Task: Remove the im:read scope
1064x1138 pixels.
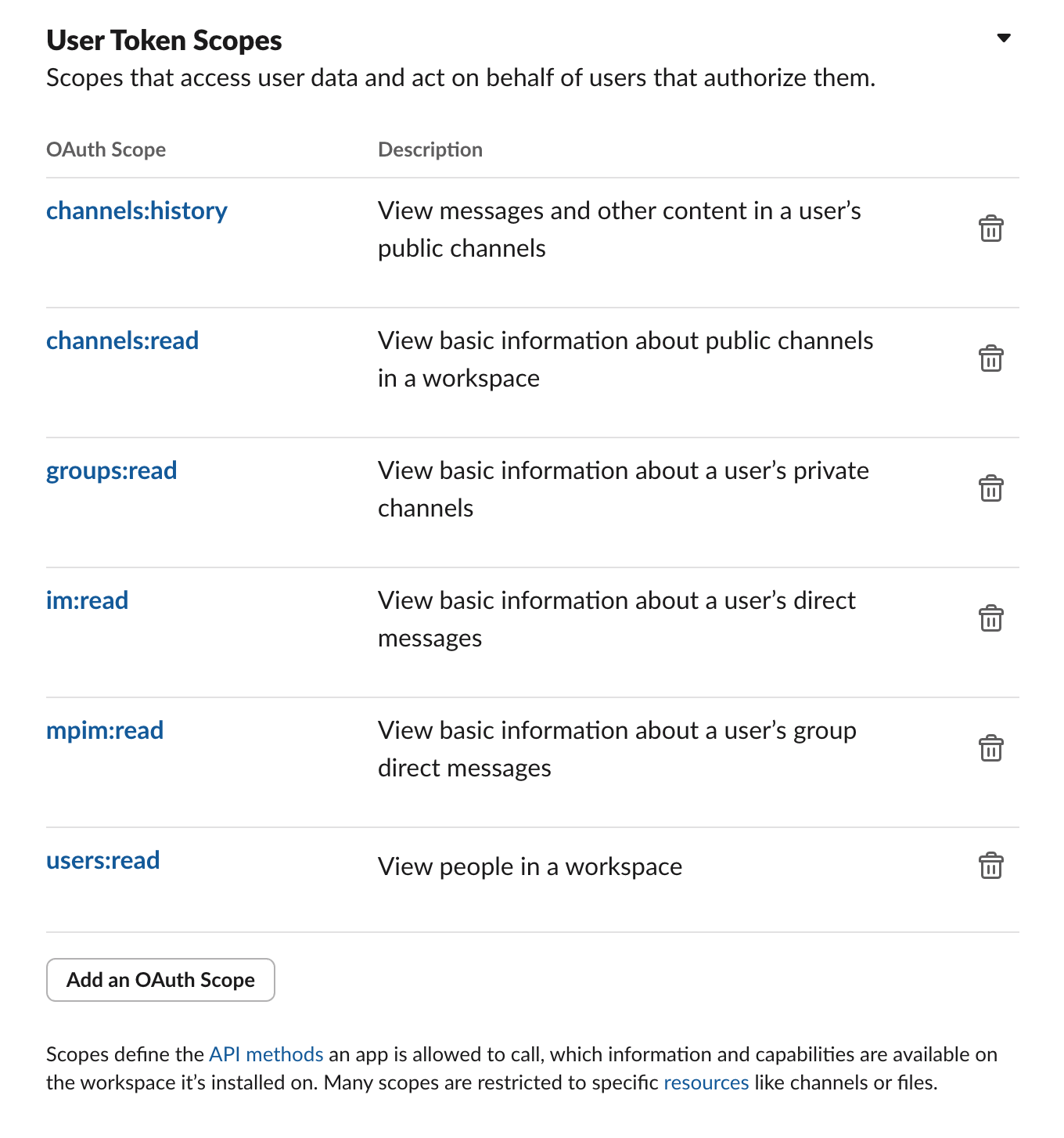Action: click(990, 618)
